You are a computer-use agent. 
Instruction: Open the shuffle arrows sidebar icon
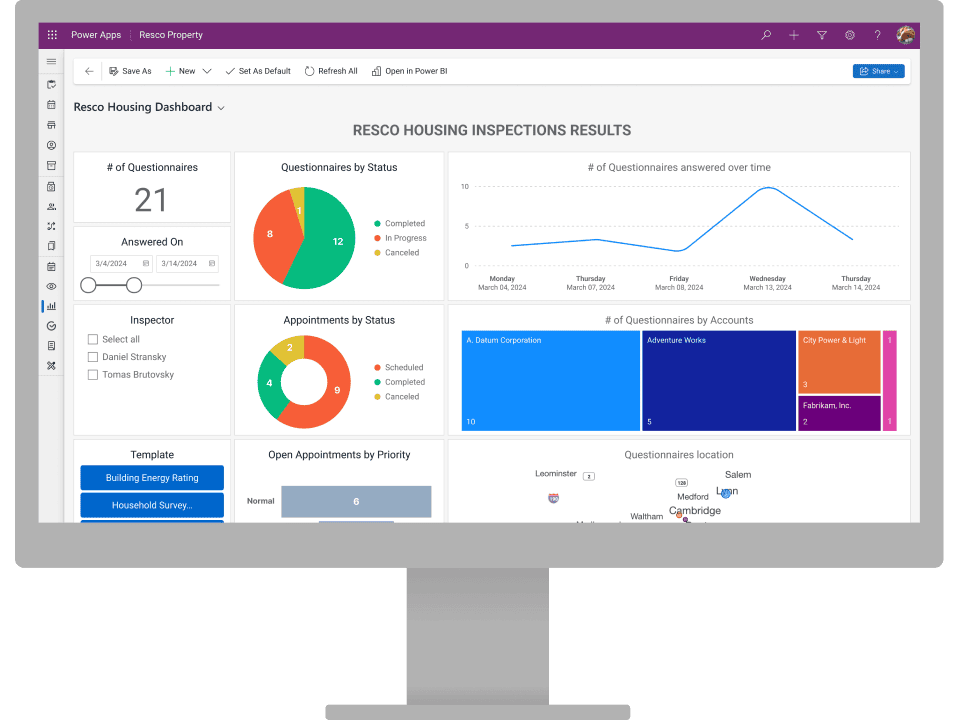(x=51, y=226)
